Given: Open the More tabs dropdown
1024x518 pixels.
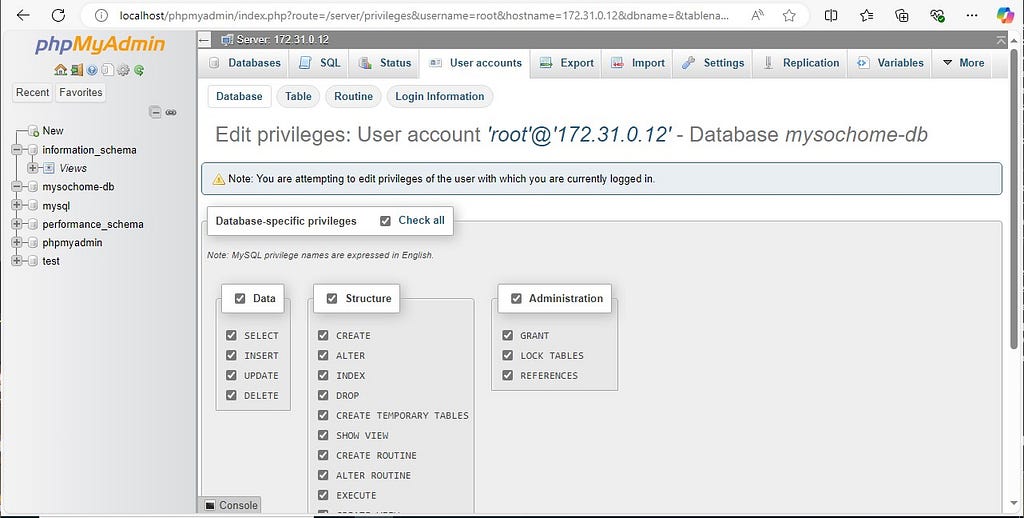Looking at the screenshot, I should tap(963, 63).
